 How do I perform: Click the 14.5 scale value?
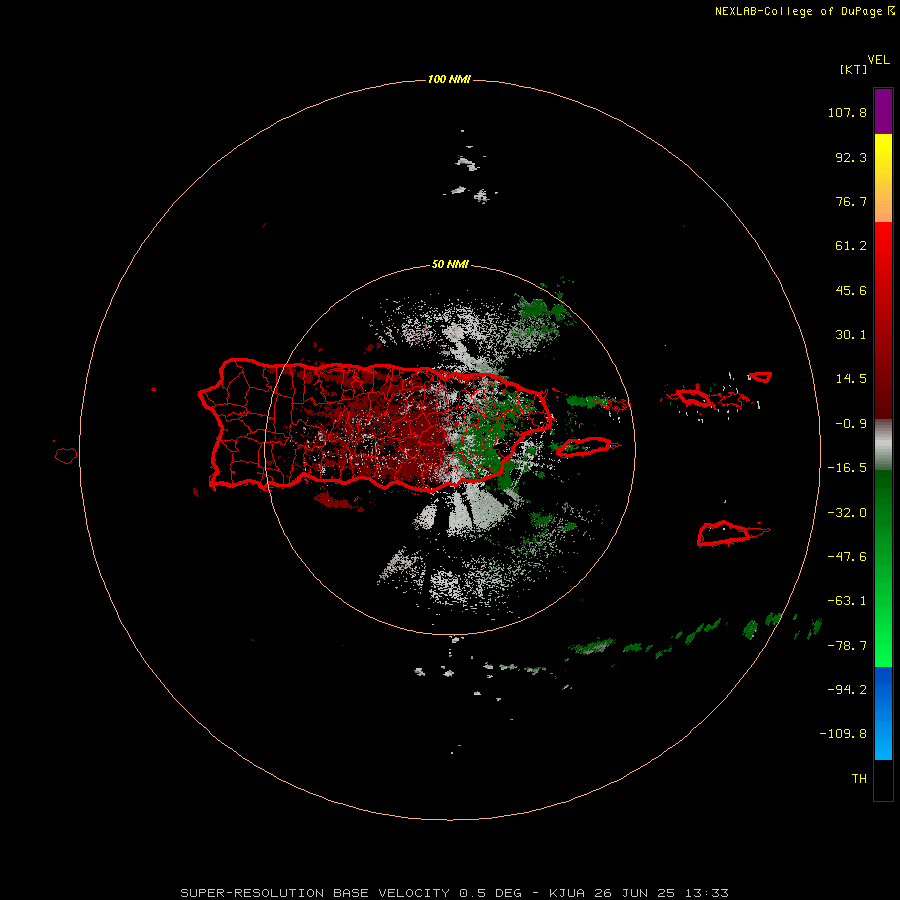point(851,379)
